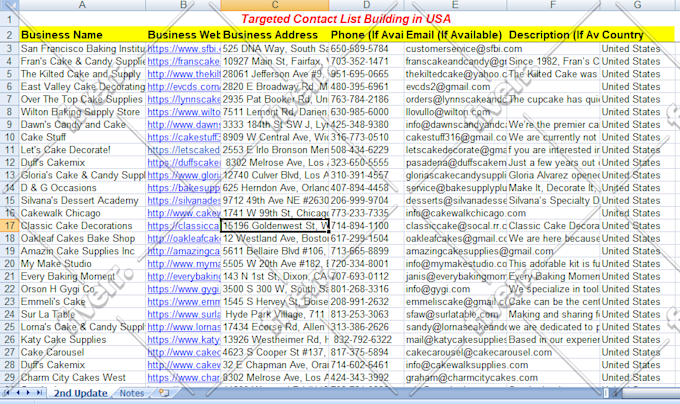Open Fran's Cake & Candy website link

pyautogui.click(x=184, y=62)
